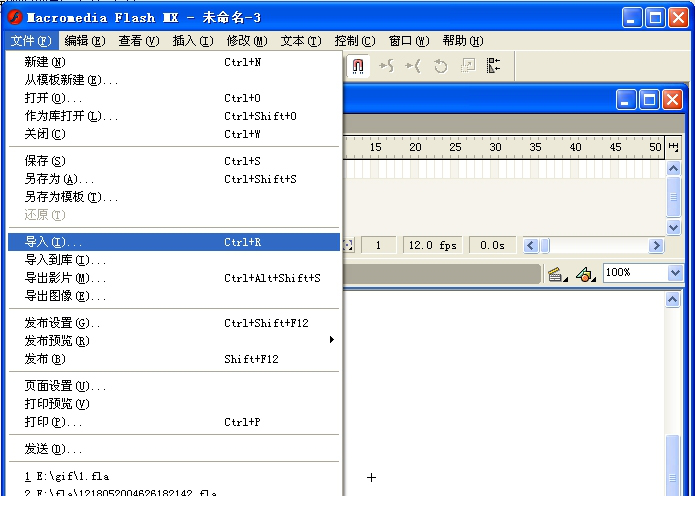The height and width of the screenshot is (515, 695).
Task: Click the timeline horizontal scroll left arrow
Action: (x=531, y=245)
